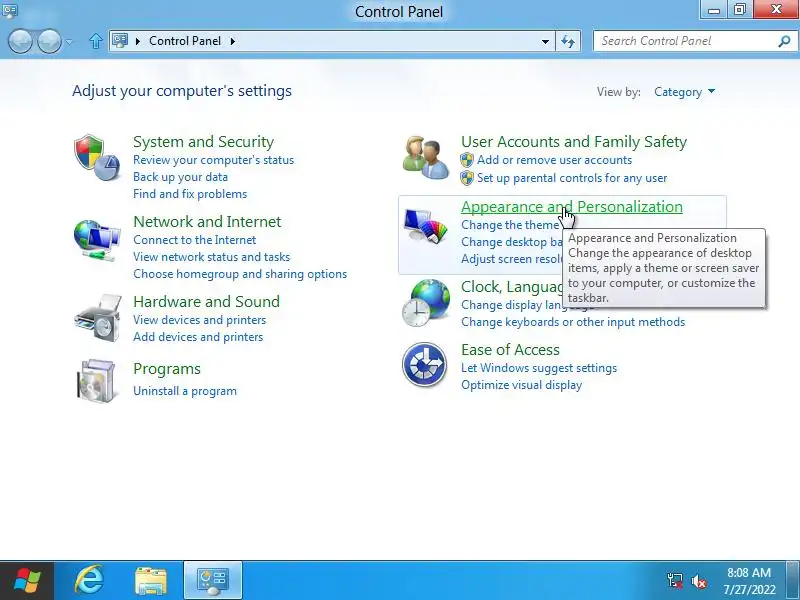The image size is (800, 600).
Task: Open Hardware and Sound category
Action: [206, 302]
